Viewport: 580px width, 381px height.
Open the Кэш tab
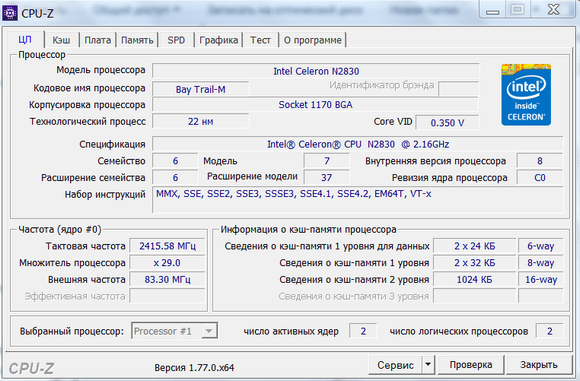[61, 40]
